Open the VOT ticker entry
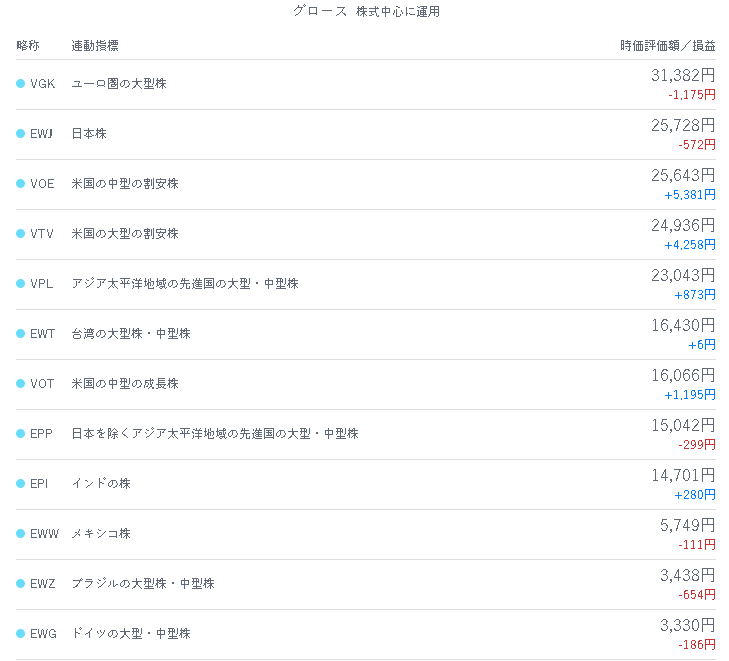 point(42,384)
